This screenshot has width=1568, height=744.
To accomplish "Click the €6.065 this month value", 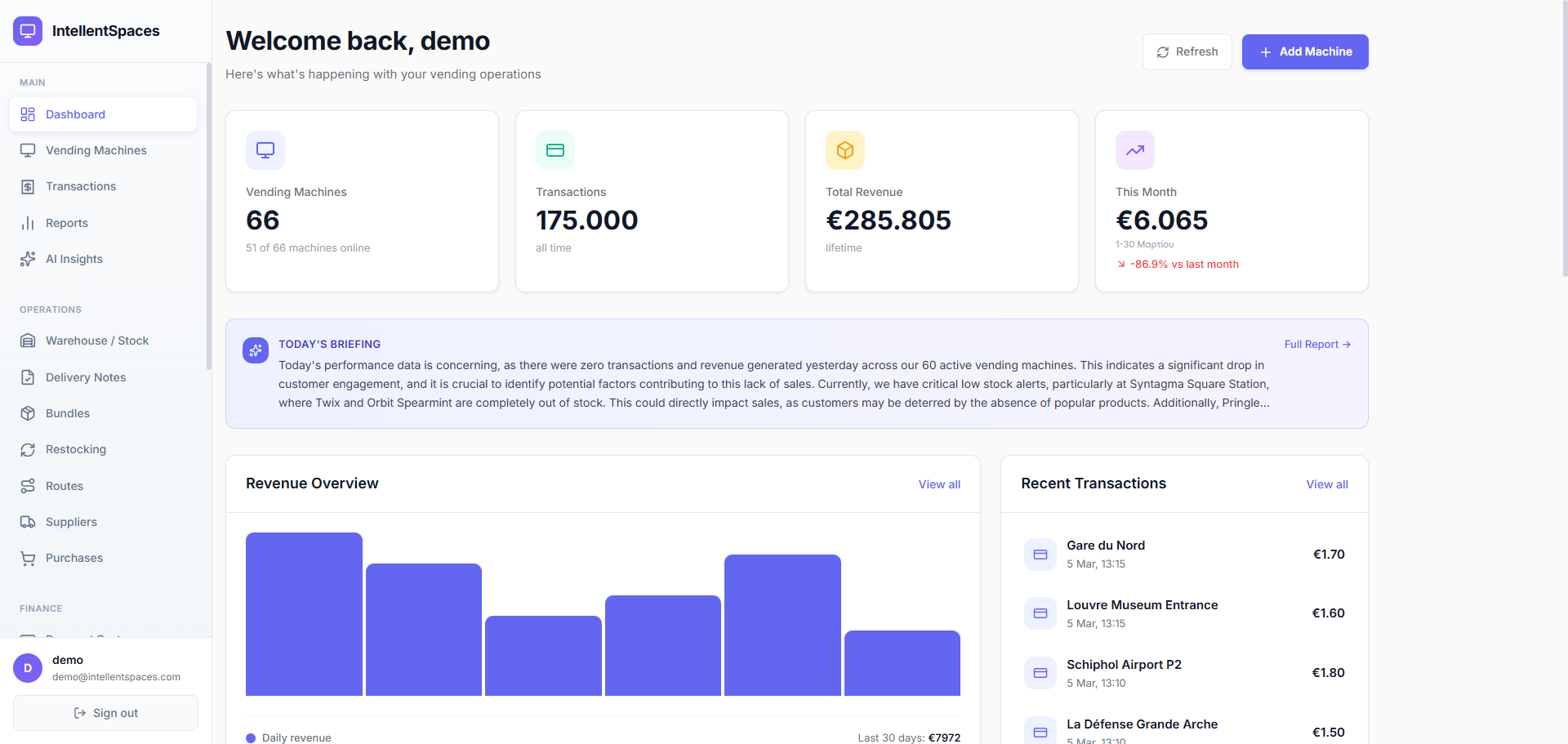I will [x=1161, y=220].
